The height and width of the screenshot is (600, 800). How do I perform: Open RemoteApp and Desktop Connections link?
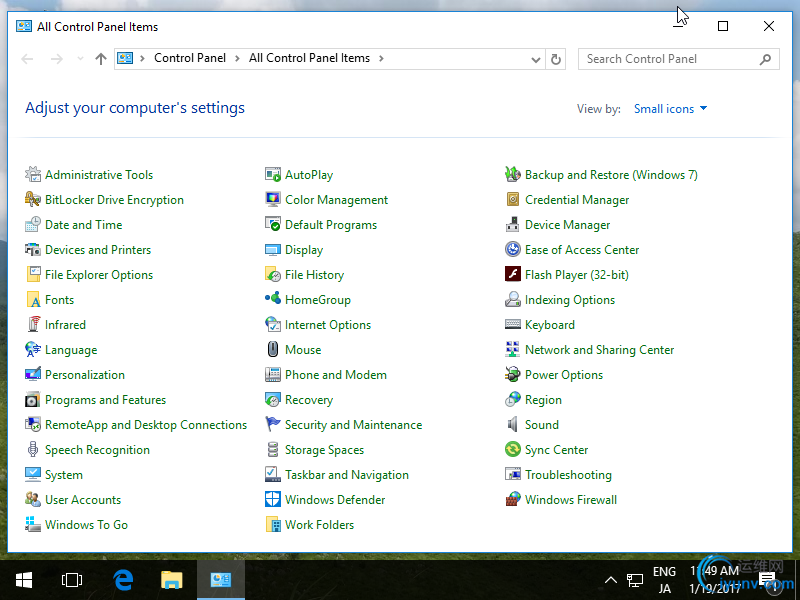tap(146, 425)
